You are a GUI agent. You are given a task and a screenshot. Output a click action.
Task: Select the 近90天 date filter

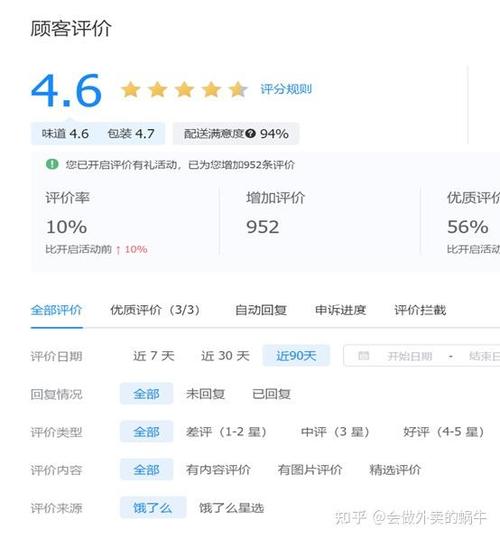pos(296,356)
